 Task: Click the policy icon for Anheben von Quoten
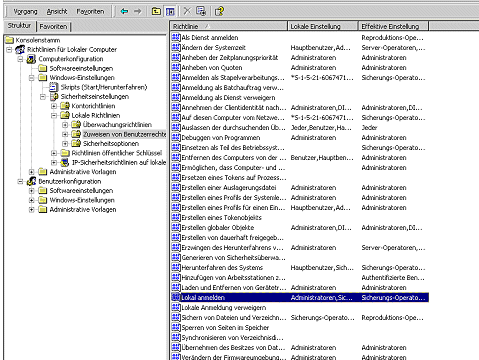pyautogui.click(x=176, y=67)
